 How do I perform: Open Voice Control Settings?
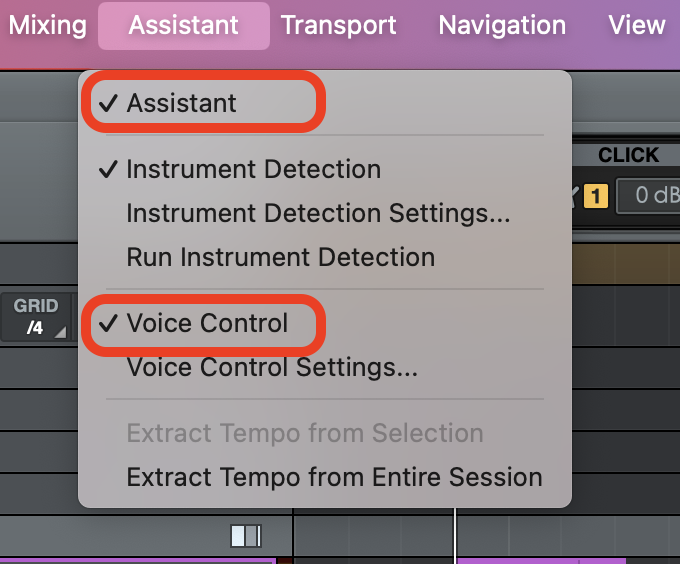pyautogui.click(x=272, y=367)
